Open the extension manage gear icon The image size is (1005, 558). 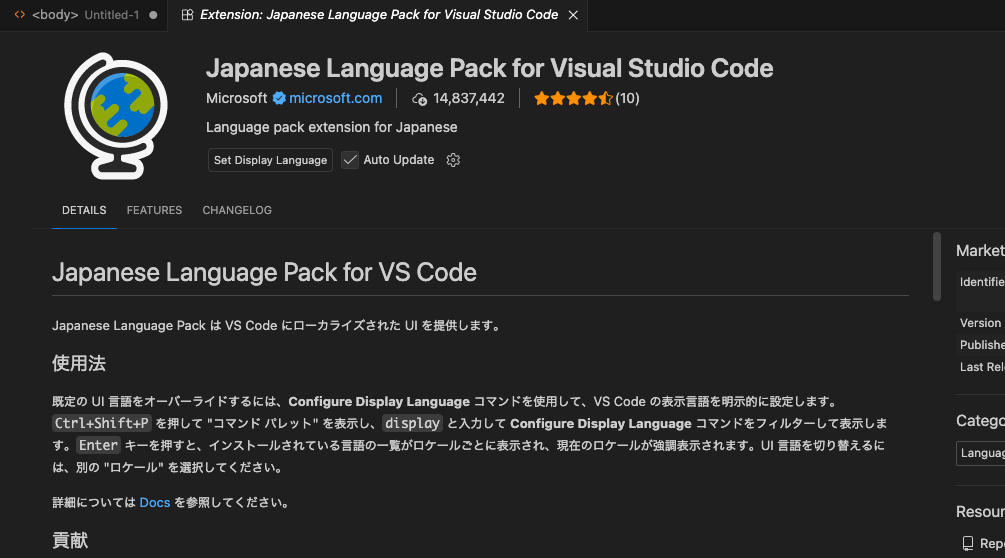click(x=453, y=160)
